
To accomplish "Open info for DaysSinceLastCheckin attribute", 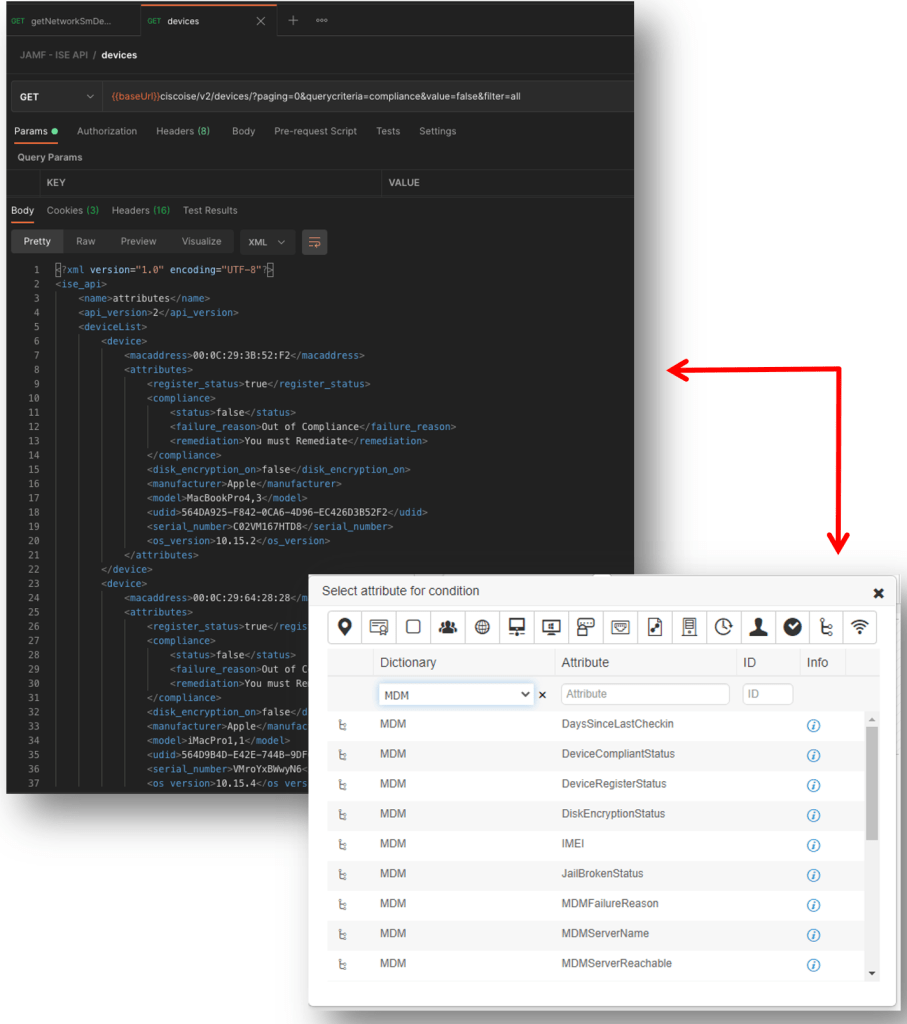I will (x=813, y=725).
